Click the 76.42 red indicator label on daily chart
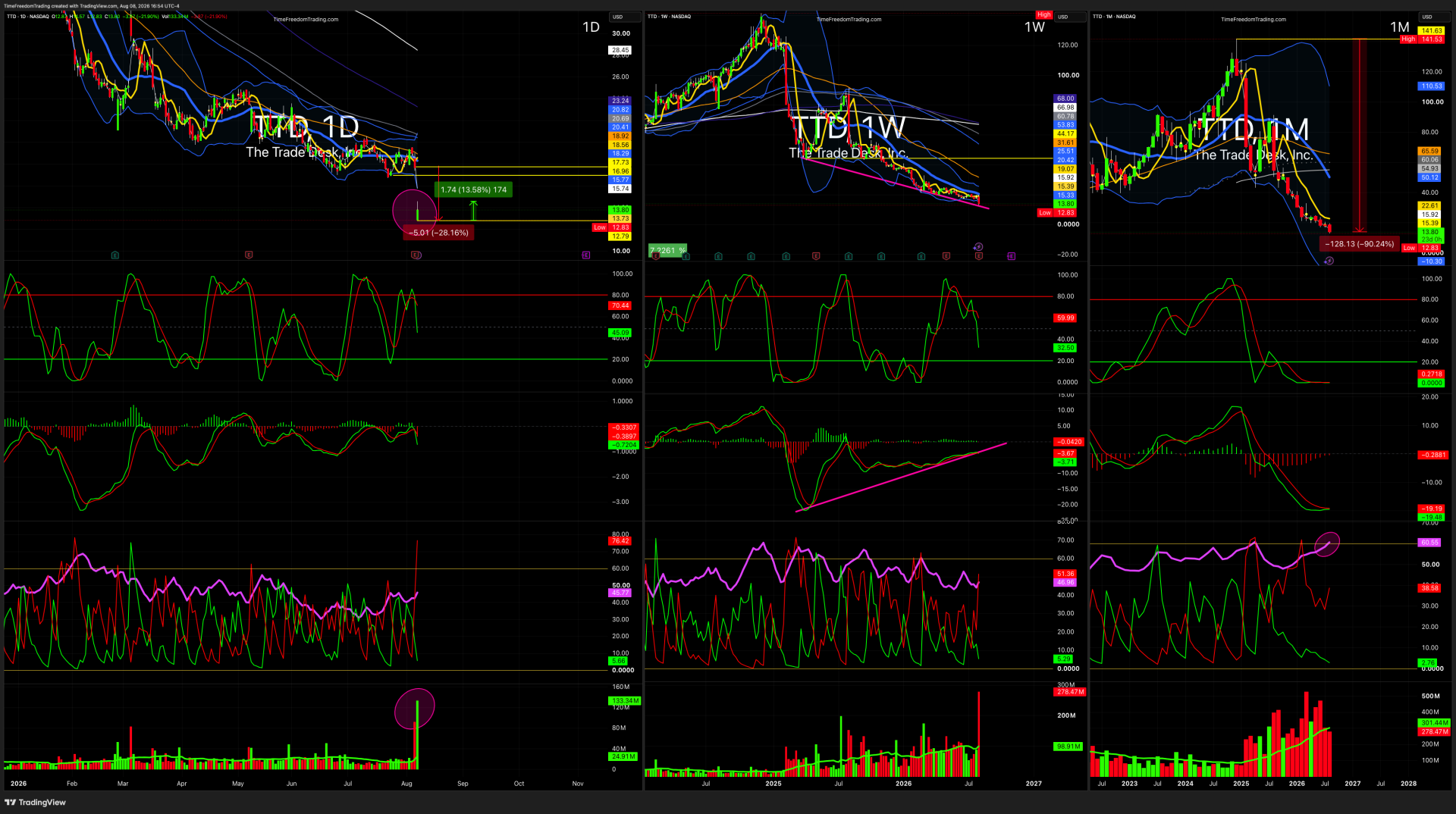The width and height of the screenshot is (1456, 814). pos(620,541)
